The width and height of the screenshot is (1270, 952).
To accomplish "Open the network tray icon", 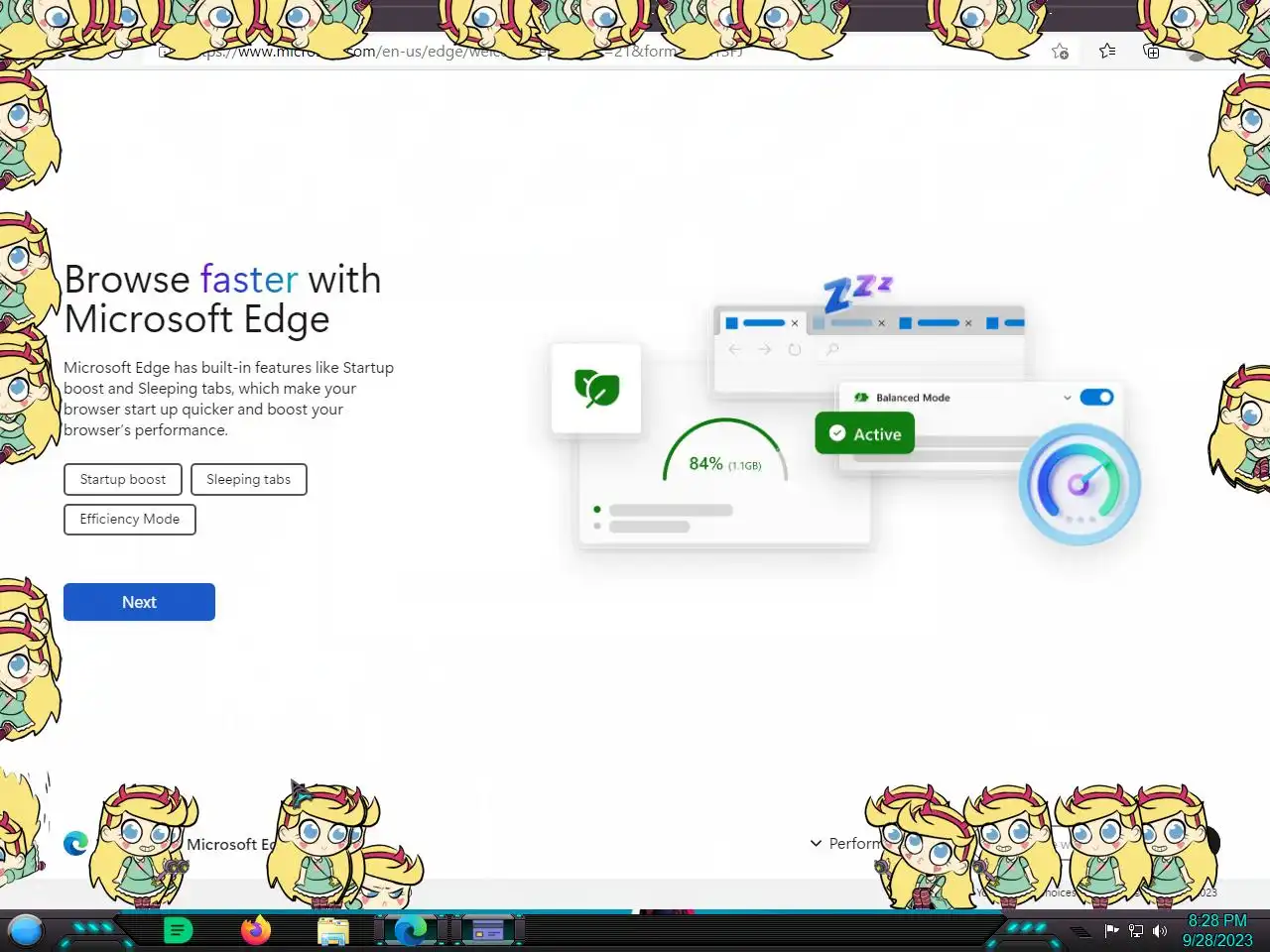I will click(x=1136, y=931).
